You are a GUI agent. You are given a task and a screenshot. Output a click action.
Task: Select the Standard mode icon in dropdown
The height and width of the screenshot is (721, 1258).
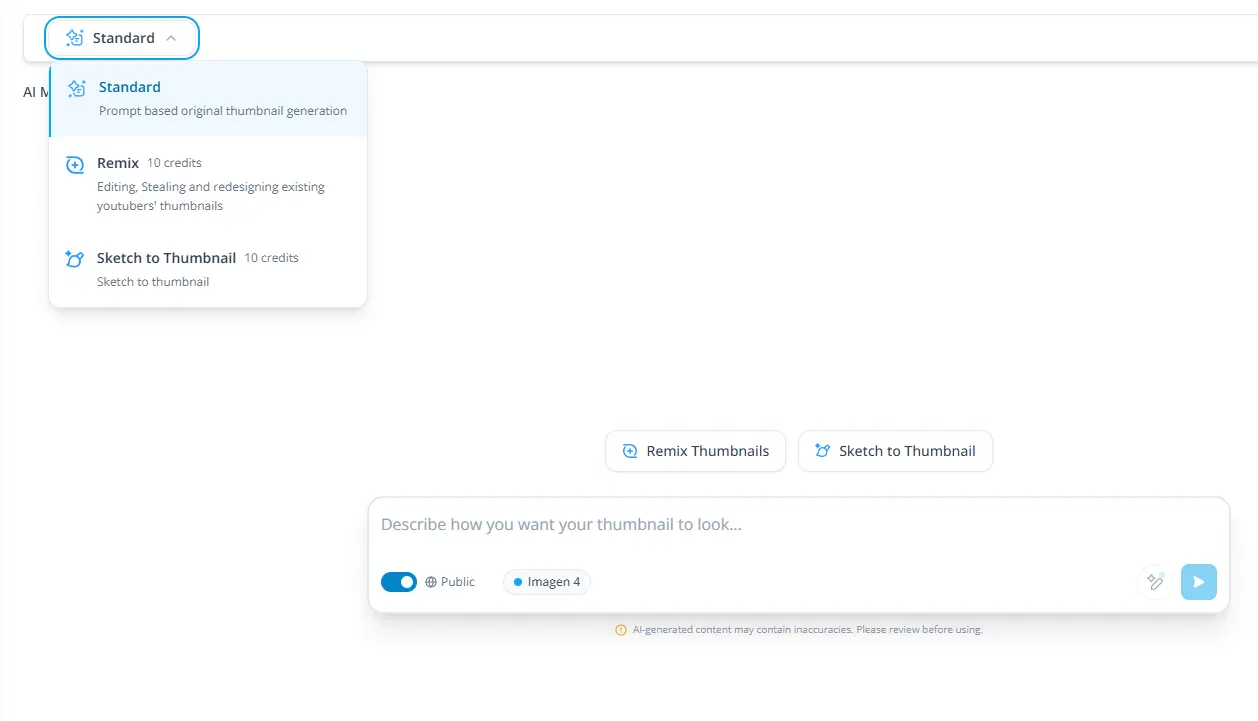[77, 88]
